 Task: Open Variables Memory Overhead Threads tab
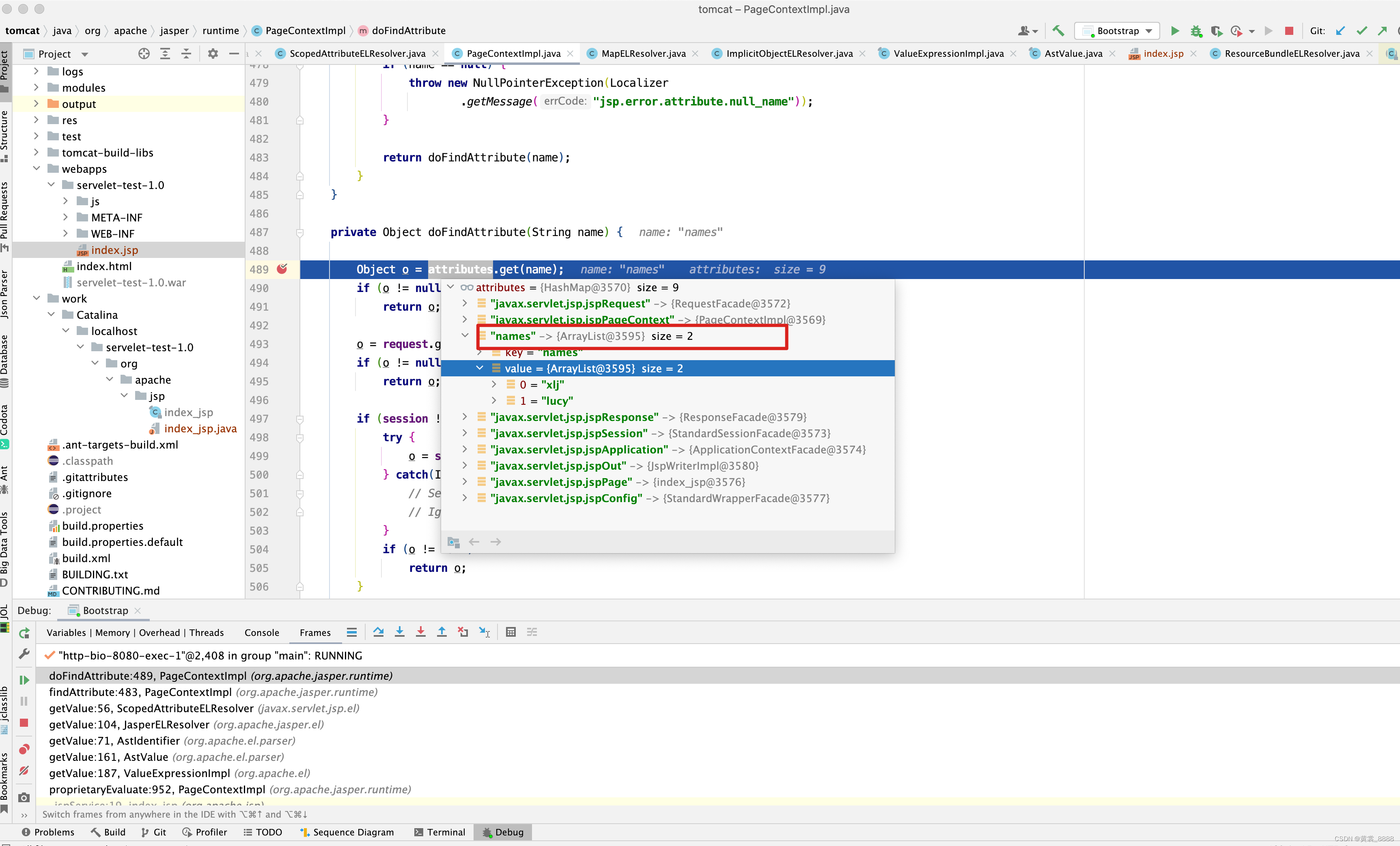(135, 633)
